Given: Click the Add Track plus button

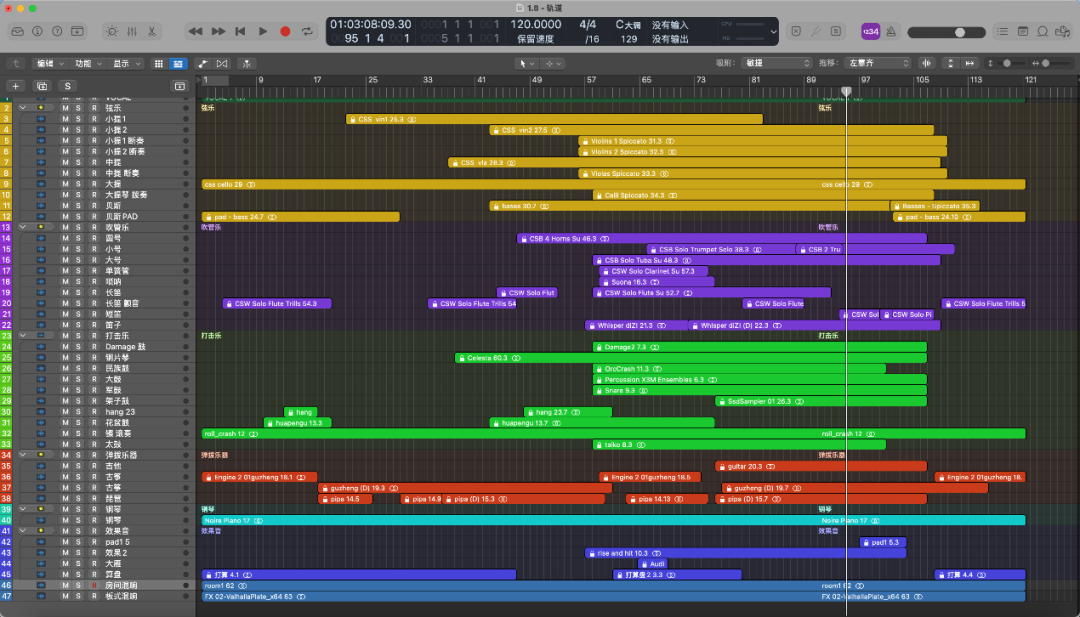Looking at the screenshot, I should tap(15, 86).
